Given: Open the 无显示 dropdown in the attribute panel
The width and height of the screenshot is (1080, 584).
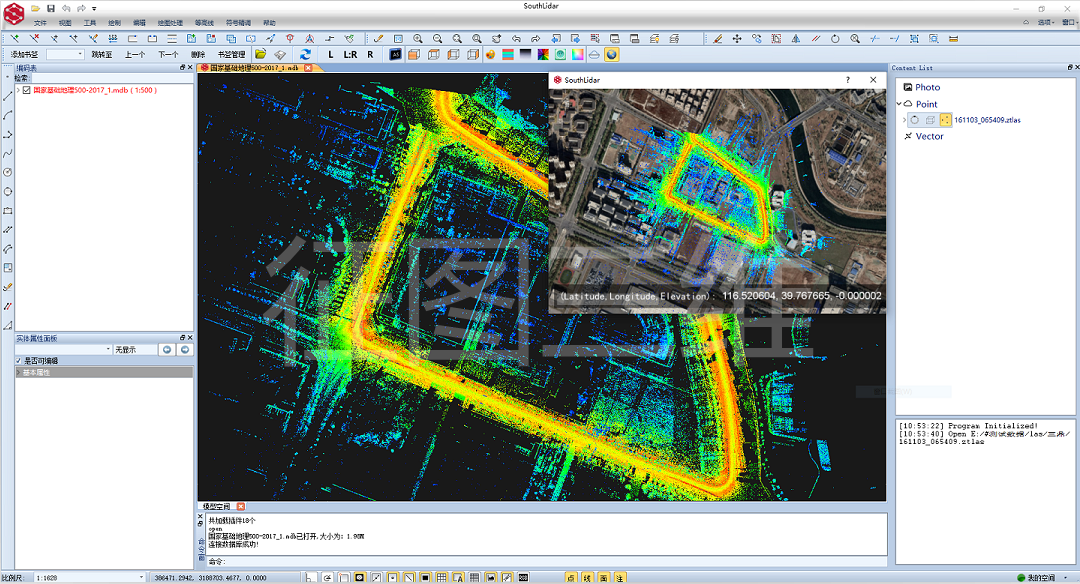Looking at the screenshot, I should tap(135, 350).
